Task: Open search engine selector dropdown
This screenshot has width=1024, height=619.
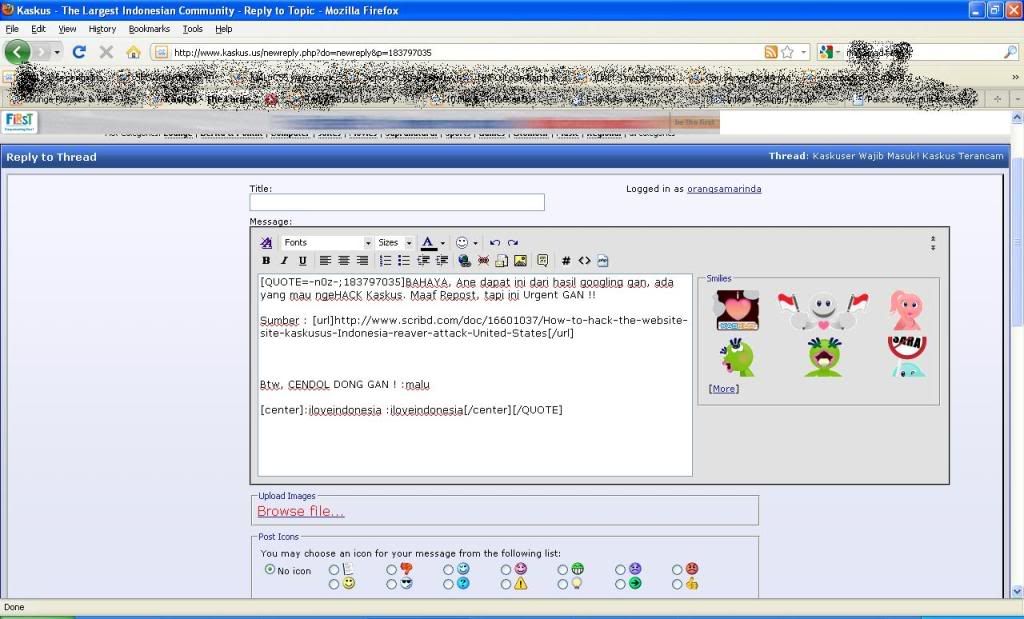Action: 830,52
